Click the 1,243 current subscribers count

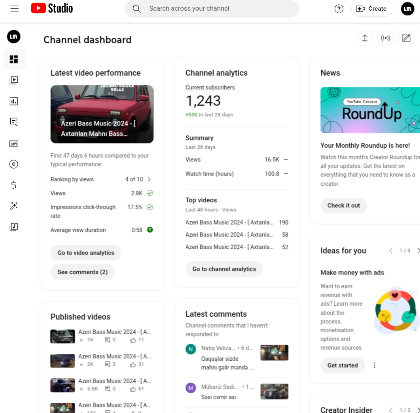pos(203,101)
